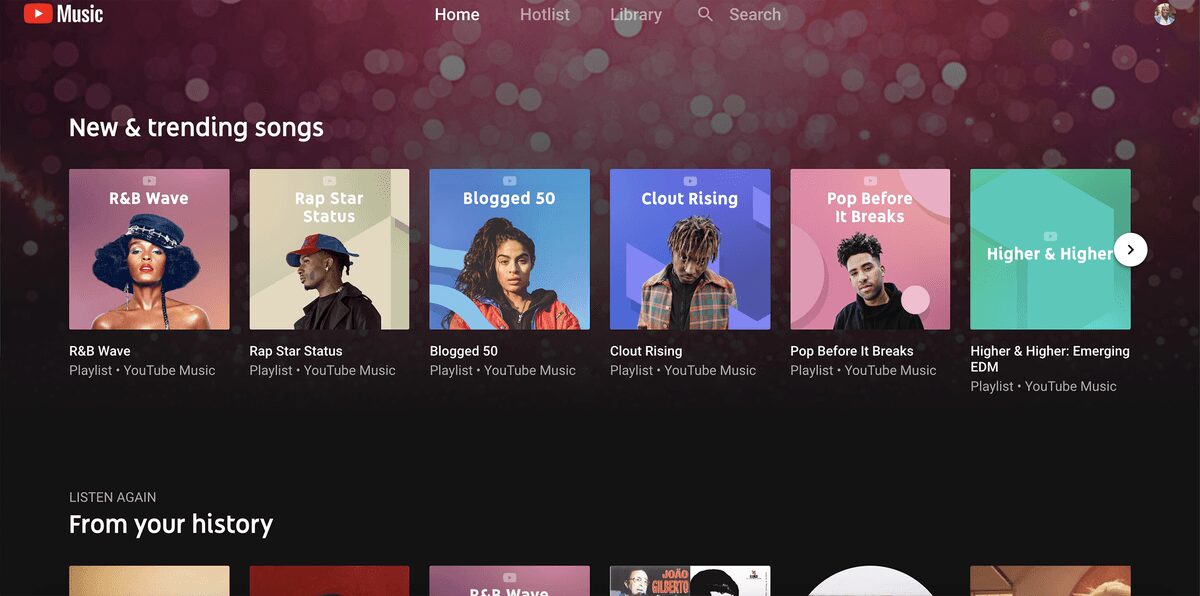Viewport: 1200px width, 596px height.
Task: Open Search with the magnifying glass icon
Action: [x=705, y=14]
